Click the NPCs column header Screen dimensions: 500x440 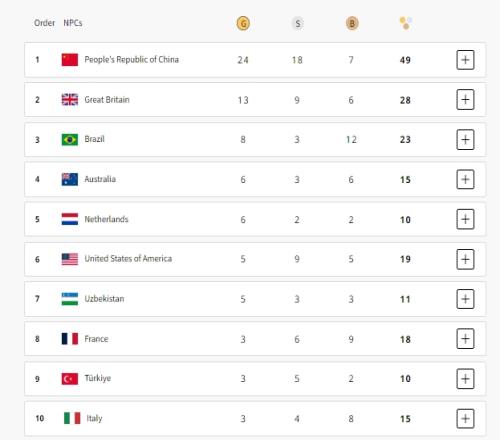[73, 23]
